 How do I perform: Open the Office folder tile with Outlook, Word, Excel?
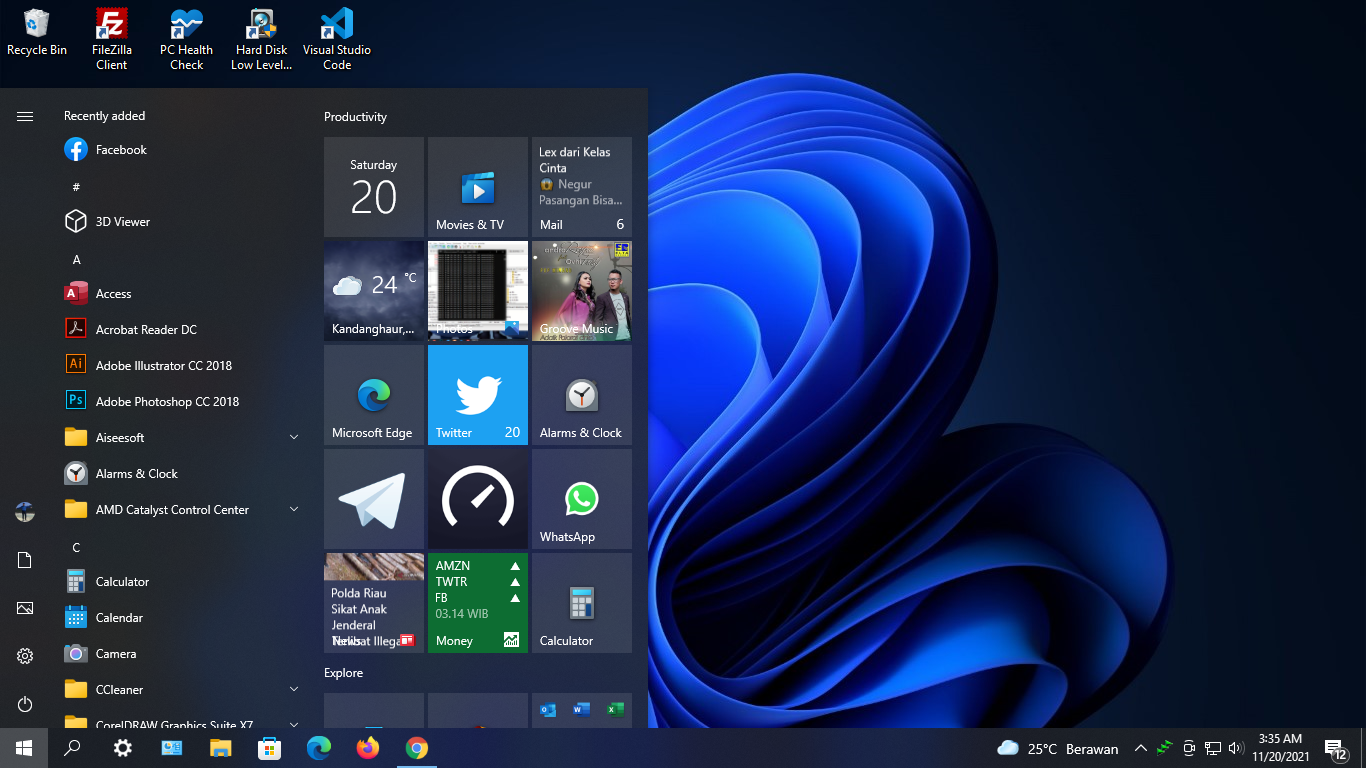tap(582, 710)
